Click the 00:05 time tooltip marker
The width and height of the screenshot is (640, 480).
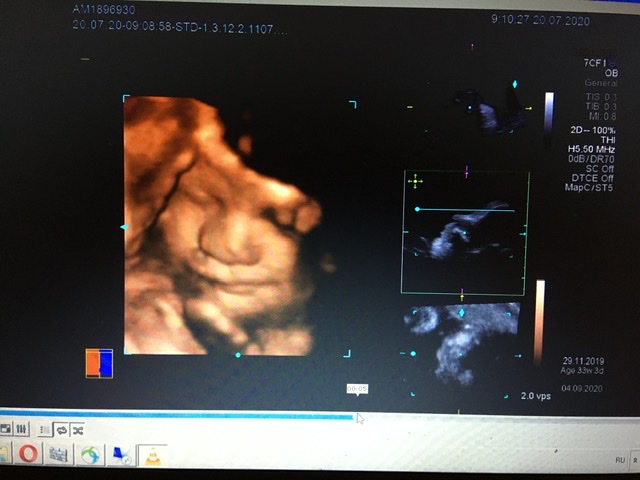357,389
